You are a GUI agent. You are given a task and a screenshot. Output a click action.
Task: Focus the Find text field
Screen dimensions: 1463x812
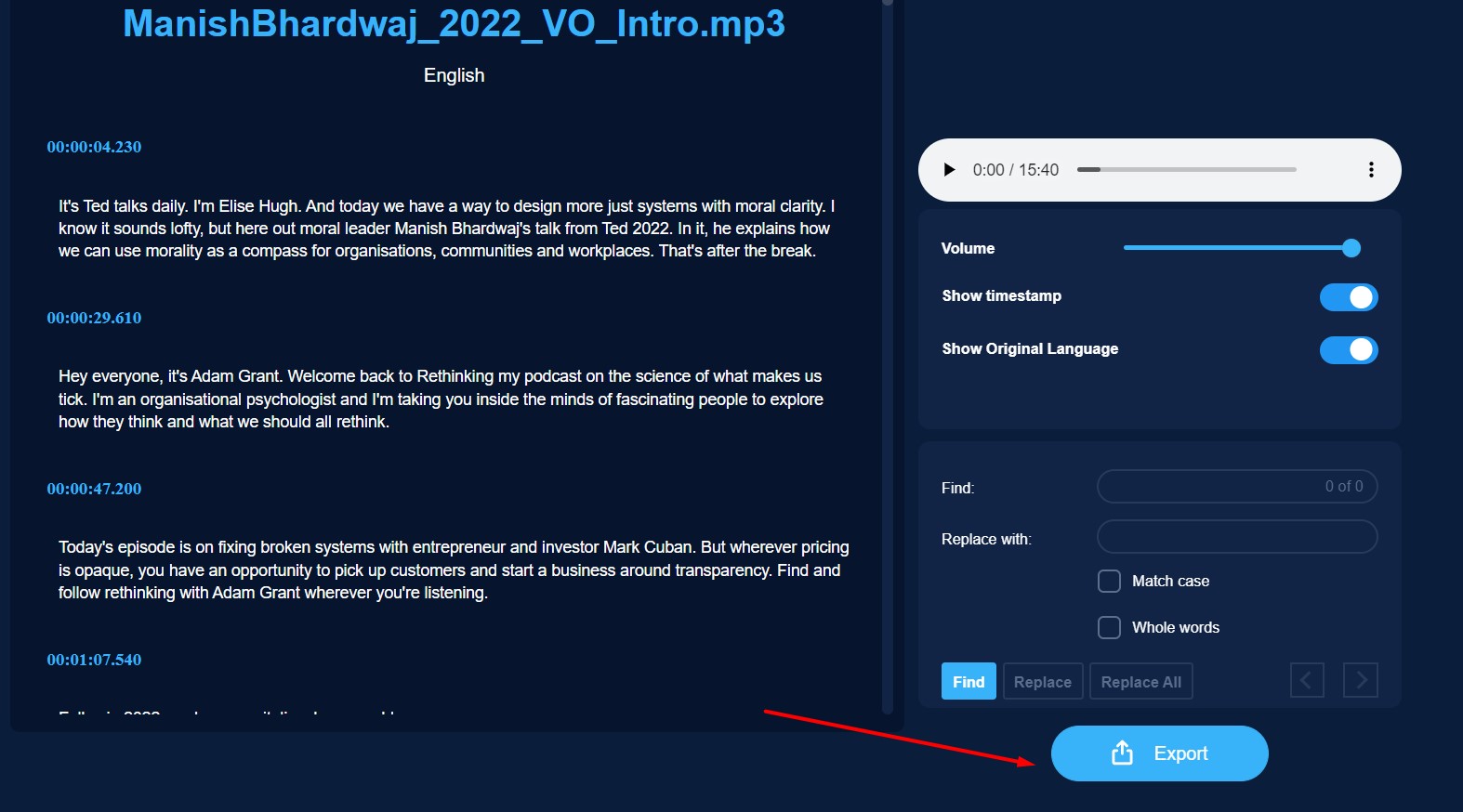(1237, 486)
